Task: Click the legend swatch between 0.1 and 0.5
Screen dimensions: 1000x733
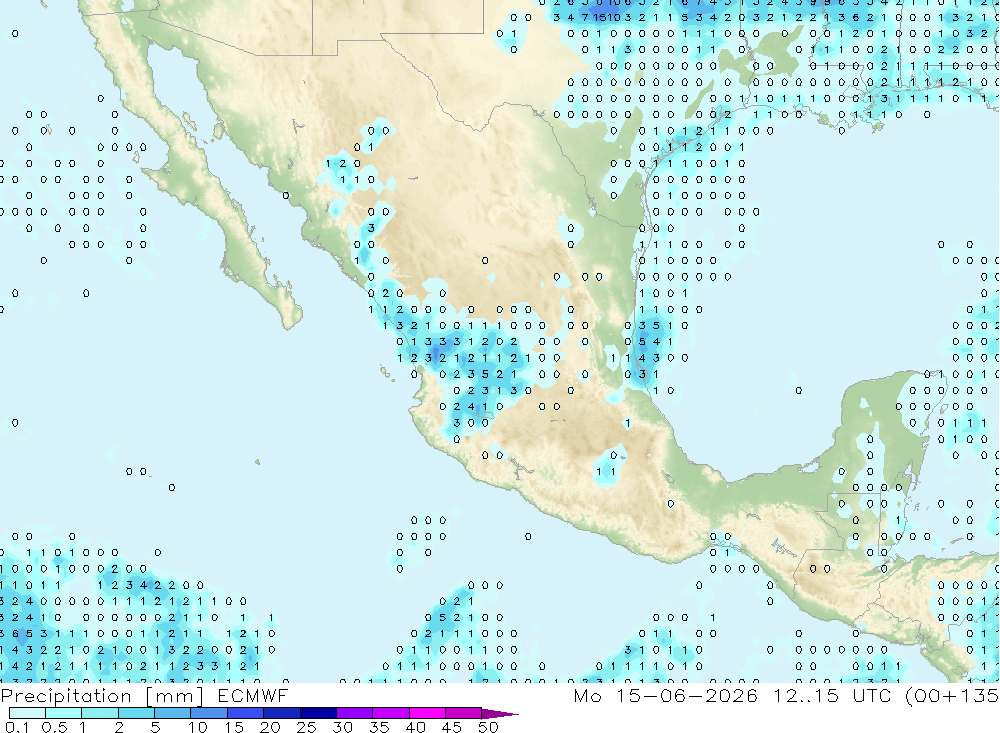Action: tap(27, 713)
